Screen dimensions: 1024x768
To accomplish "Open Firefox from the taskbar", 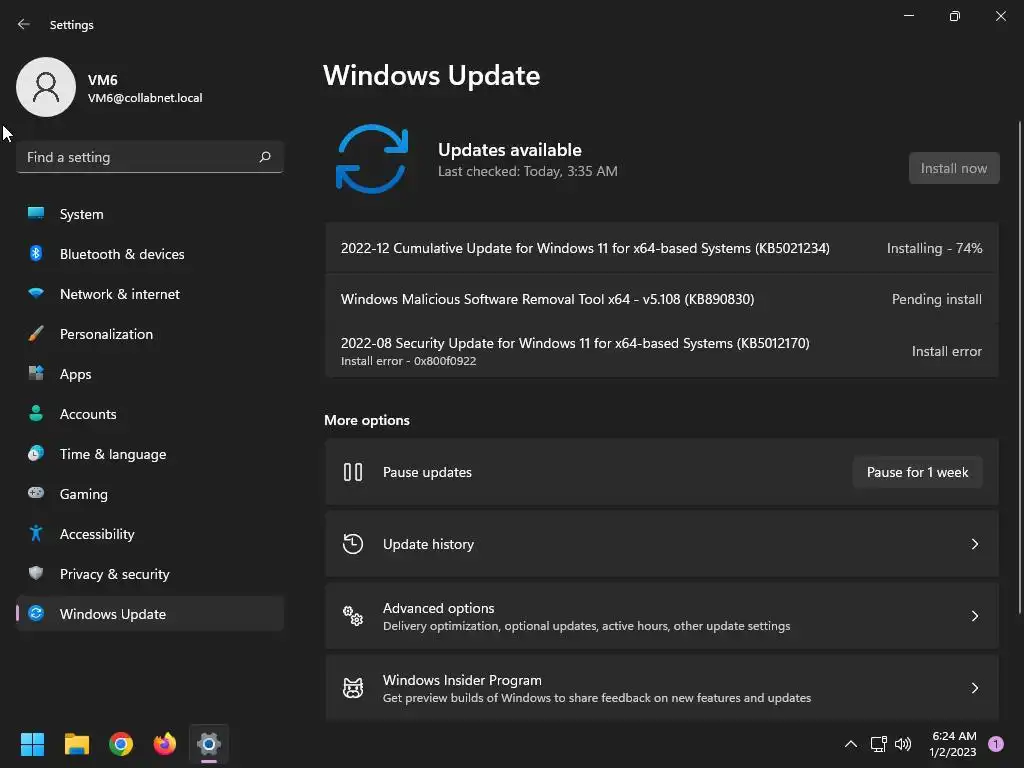I will pos(165,743).
